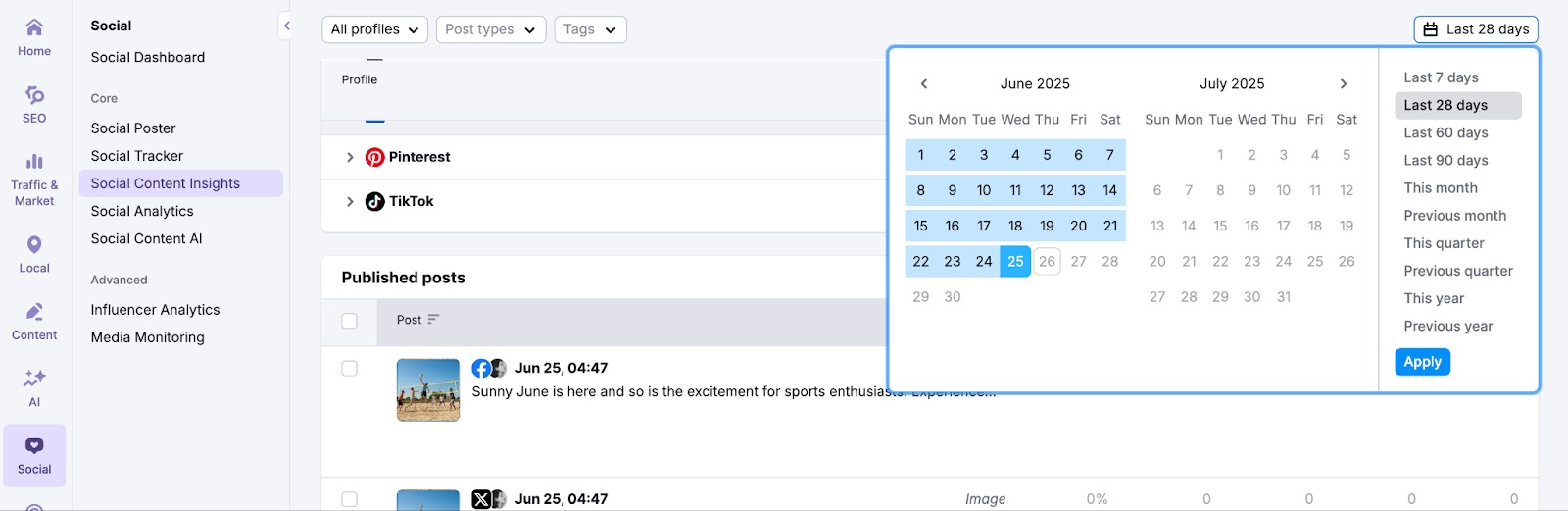The width and height of the screenshot is (1568, 511).
Task: Click the July 2025 month heading
Action: pyautogui.click(x=1232, y=83)
